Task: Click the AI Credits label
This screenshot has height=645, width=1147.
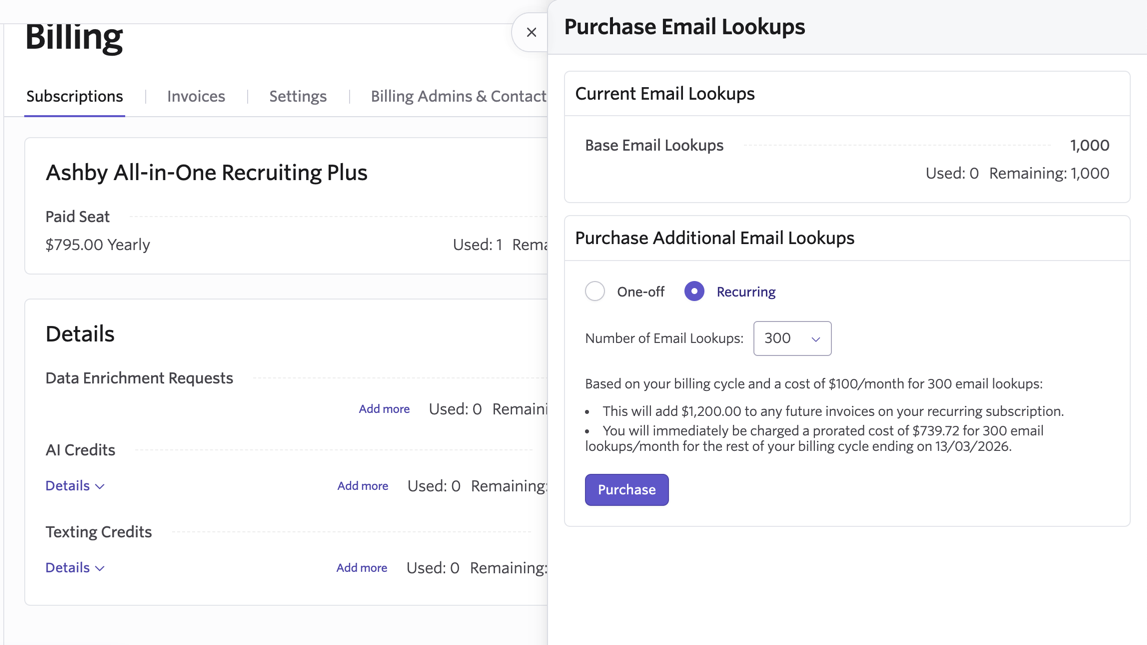Action: pos(80,450)
